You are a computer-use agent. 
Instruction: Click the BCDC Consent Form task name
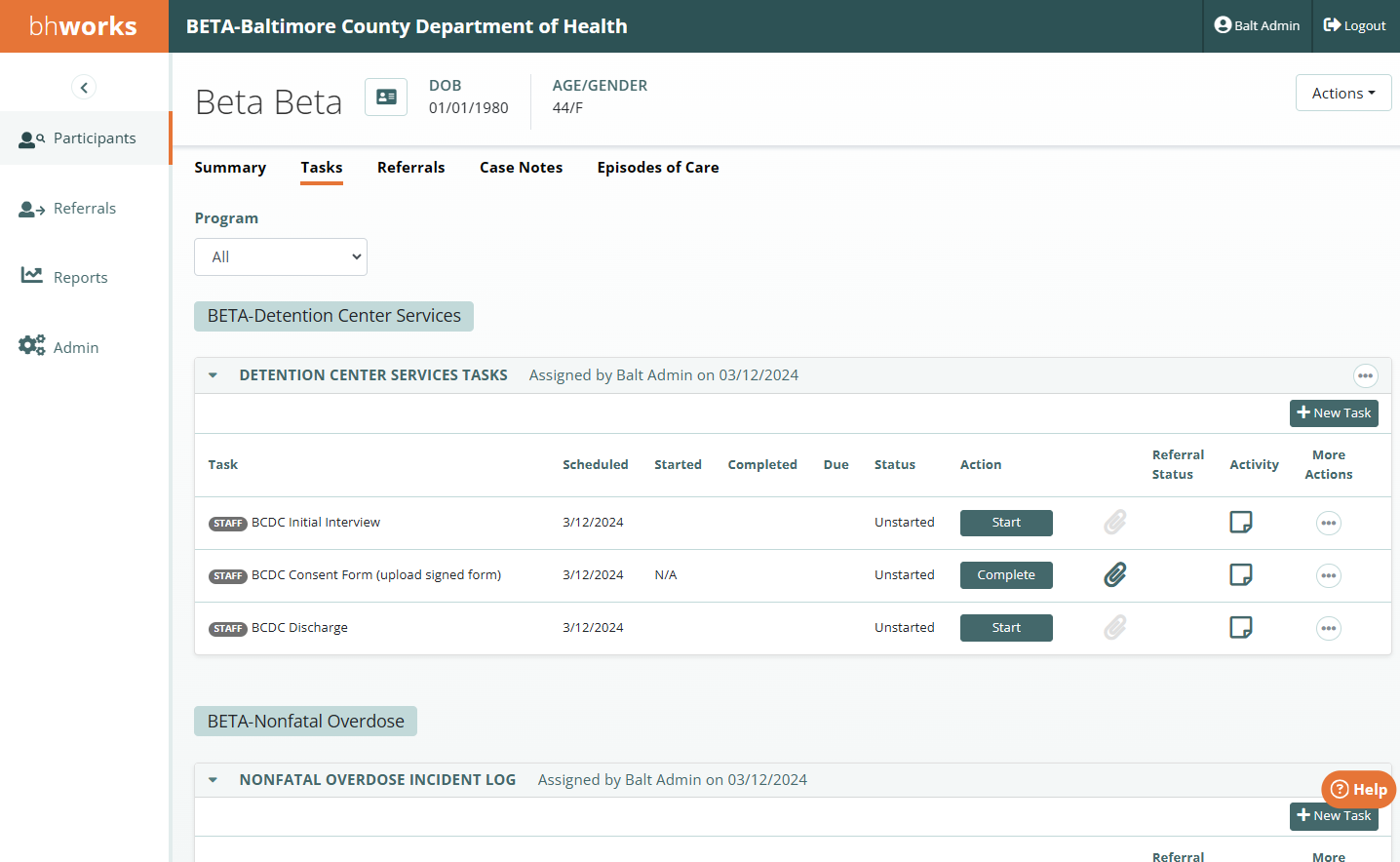(x=376, y=575)
